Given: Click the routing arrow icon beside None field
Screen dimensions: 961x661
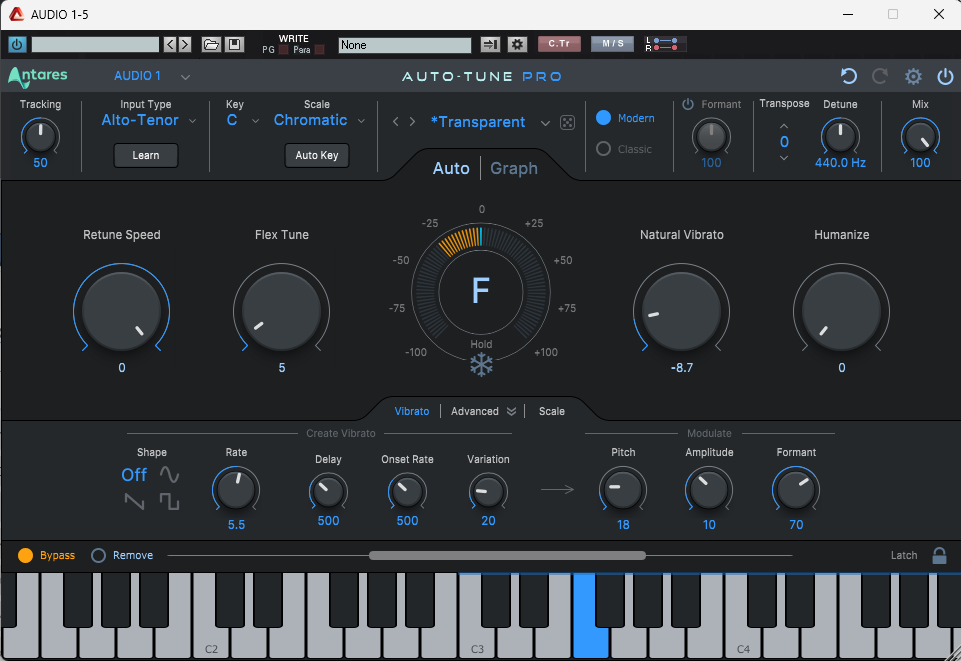Looking at the screenshot, I should (x=490, y=44).
